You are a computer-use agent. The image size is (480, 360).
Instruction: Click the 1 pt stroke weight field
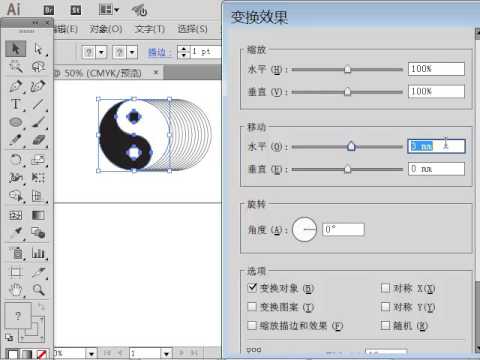(205, 52)
